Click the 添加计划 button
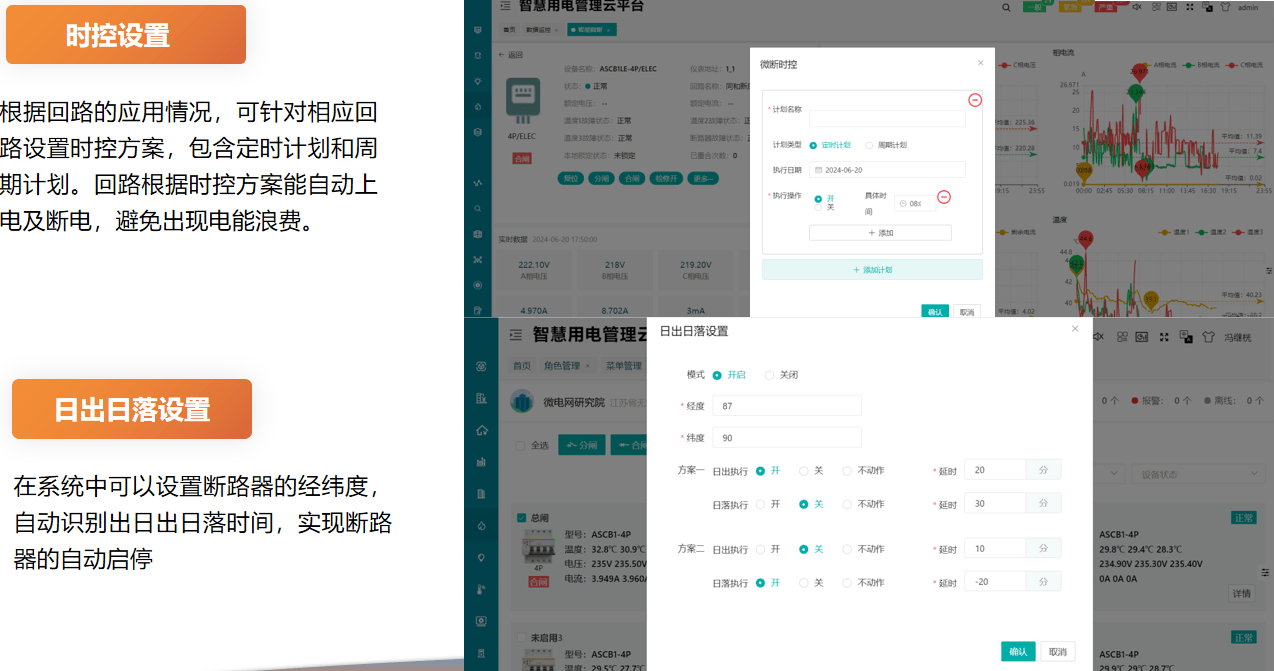The image size is (1274, 671). 872,270
